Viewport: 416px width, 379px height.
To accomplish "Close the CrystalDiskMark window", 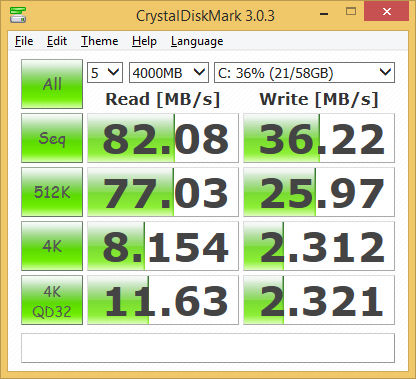I will 387,12.
